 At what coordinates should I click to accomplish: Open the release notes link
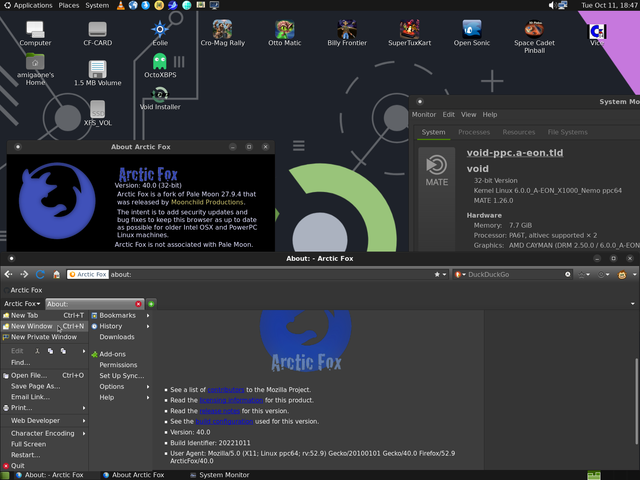coord(219,411)
